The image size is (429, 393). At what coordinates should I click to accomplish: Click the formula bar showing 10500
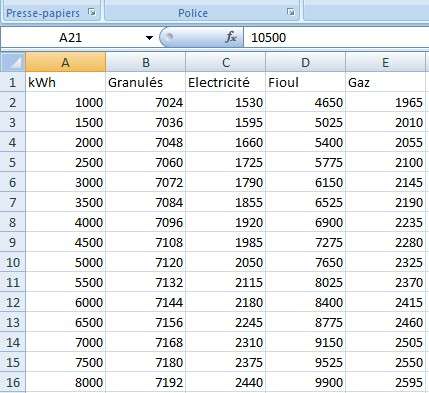click(x=336, y=37)
